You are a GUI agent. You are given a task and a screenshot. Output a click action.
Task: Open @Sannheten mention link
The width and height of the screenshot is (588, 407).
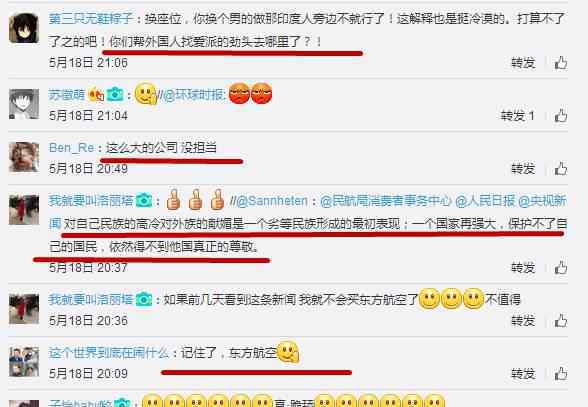272,201
